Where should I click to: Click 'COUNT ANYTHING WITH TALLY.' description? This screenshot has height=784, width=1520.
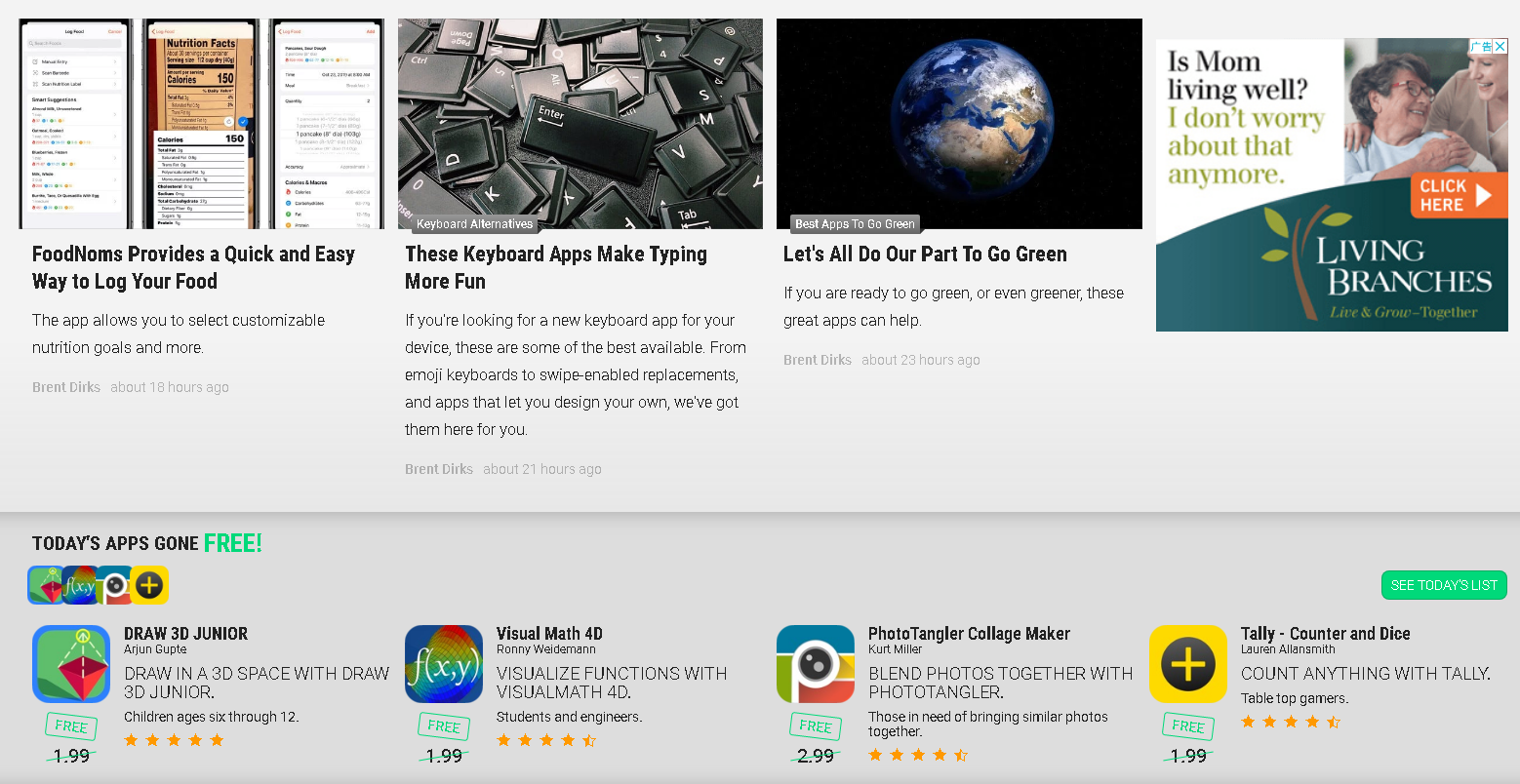[x=1366, y=674]
